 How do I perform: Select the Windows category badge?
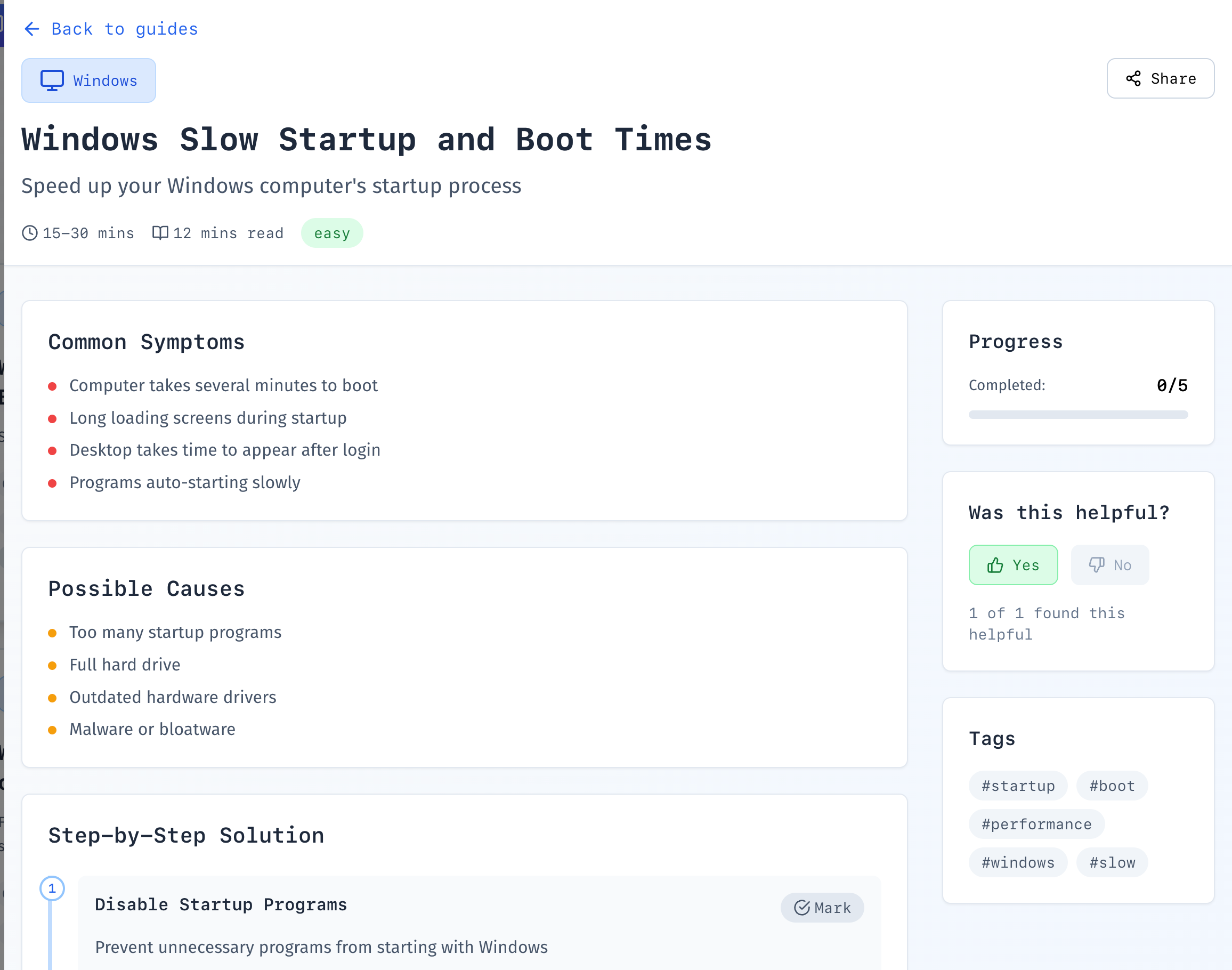[88, 80]
